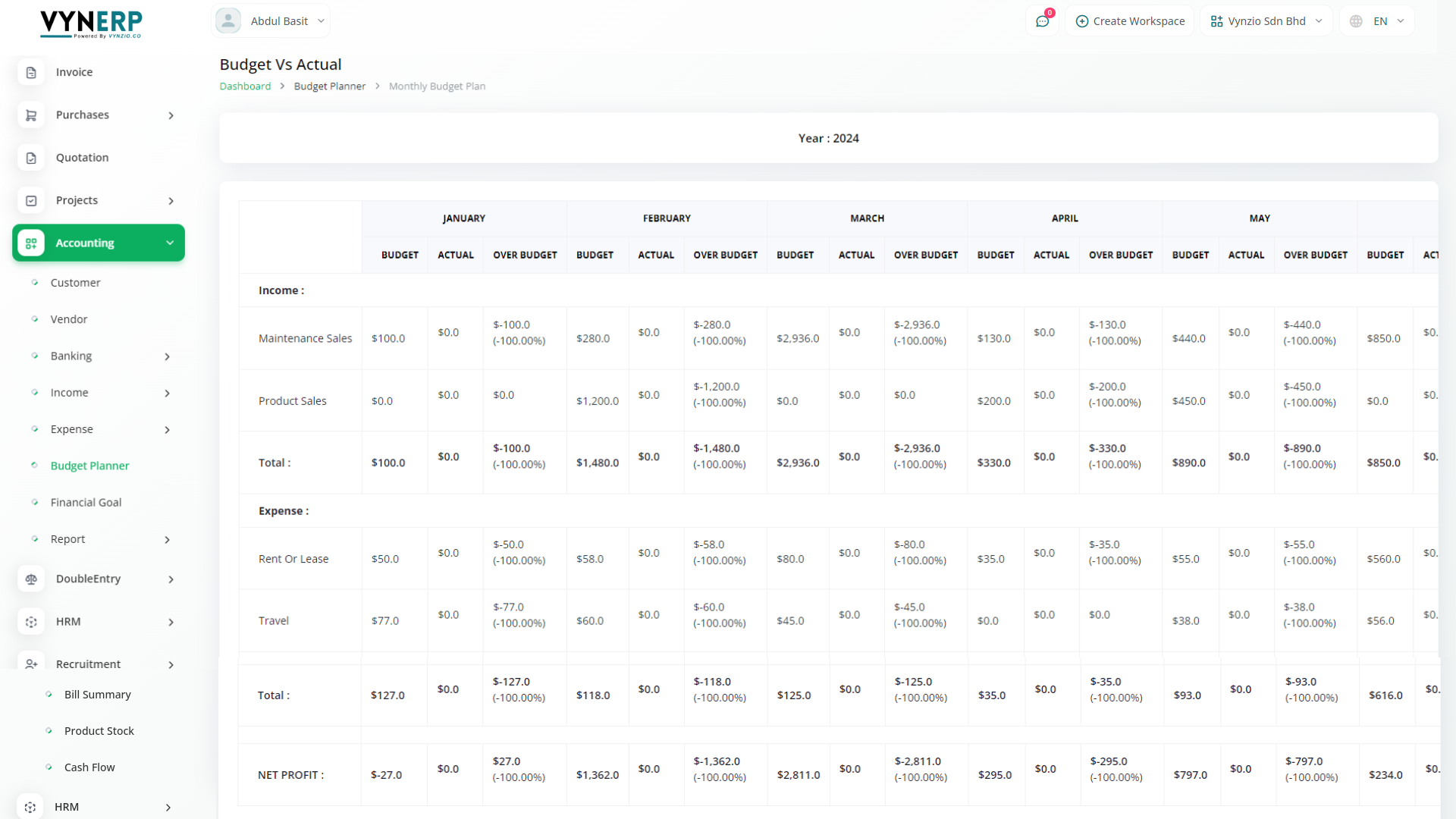Go to Dashboard breadcrumb link
The image size is (1456, 819).
click(x=245, y=86)
